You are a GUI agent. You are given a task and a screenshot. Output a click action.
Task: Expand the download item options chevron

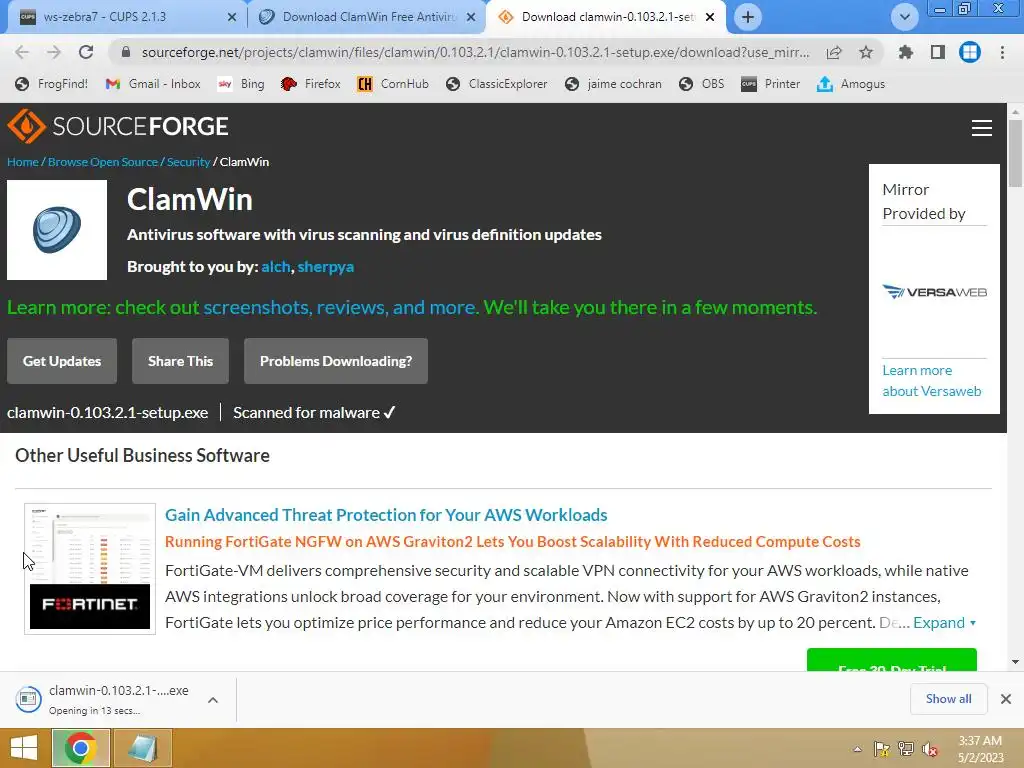click(x=213, y=700)
